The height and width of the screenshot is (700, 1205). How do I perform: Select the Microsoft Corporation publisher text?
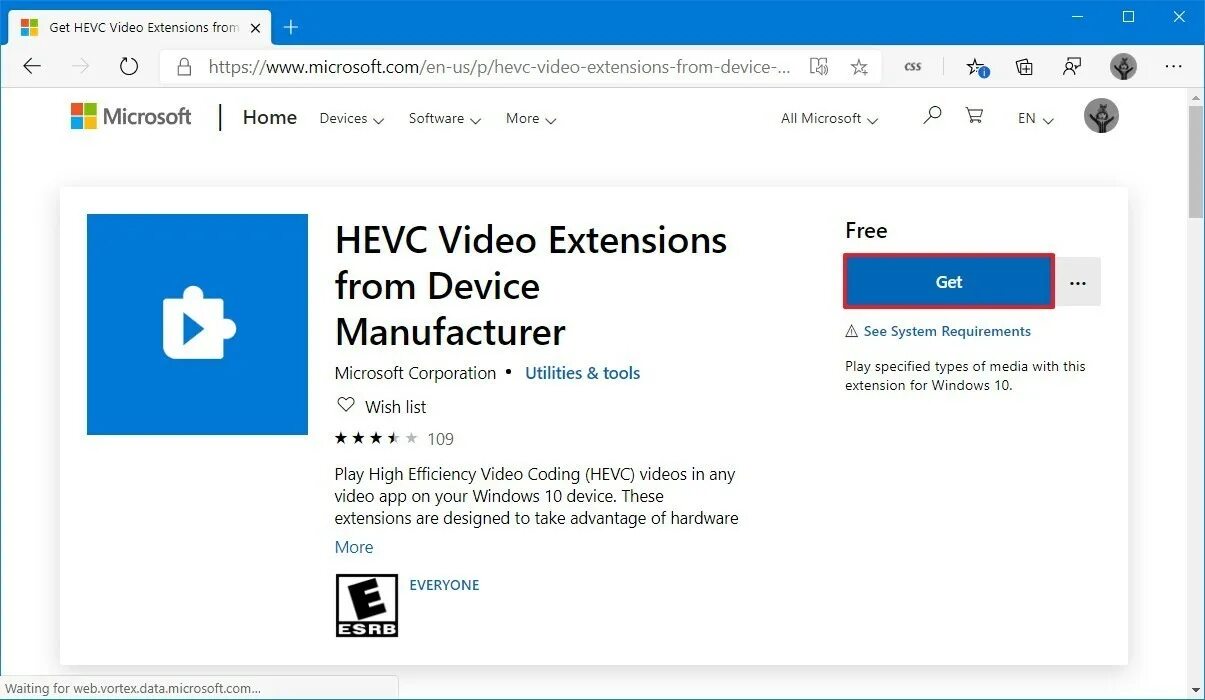415,373
